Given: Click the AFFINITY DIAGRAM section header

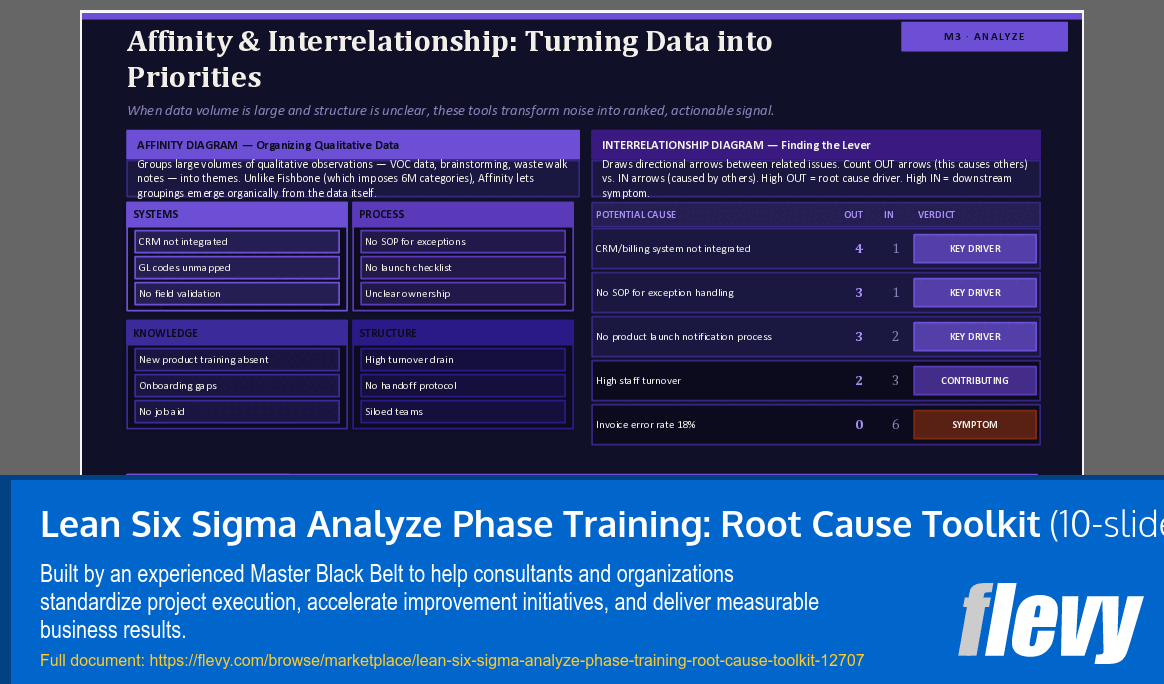Looking at the screenshot, I should tap(353, 145).
